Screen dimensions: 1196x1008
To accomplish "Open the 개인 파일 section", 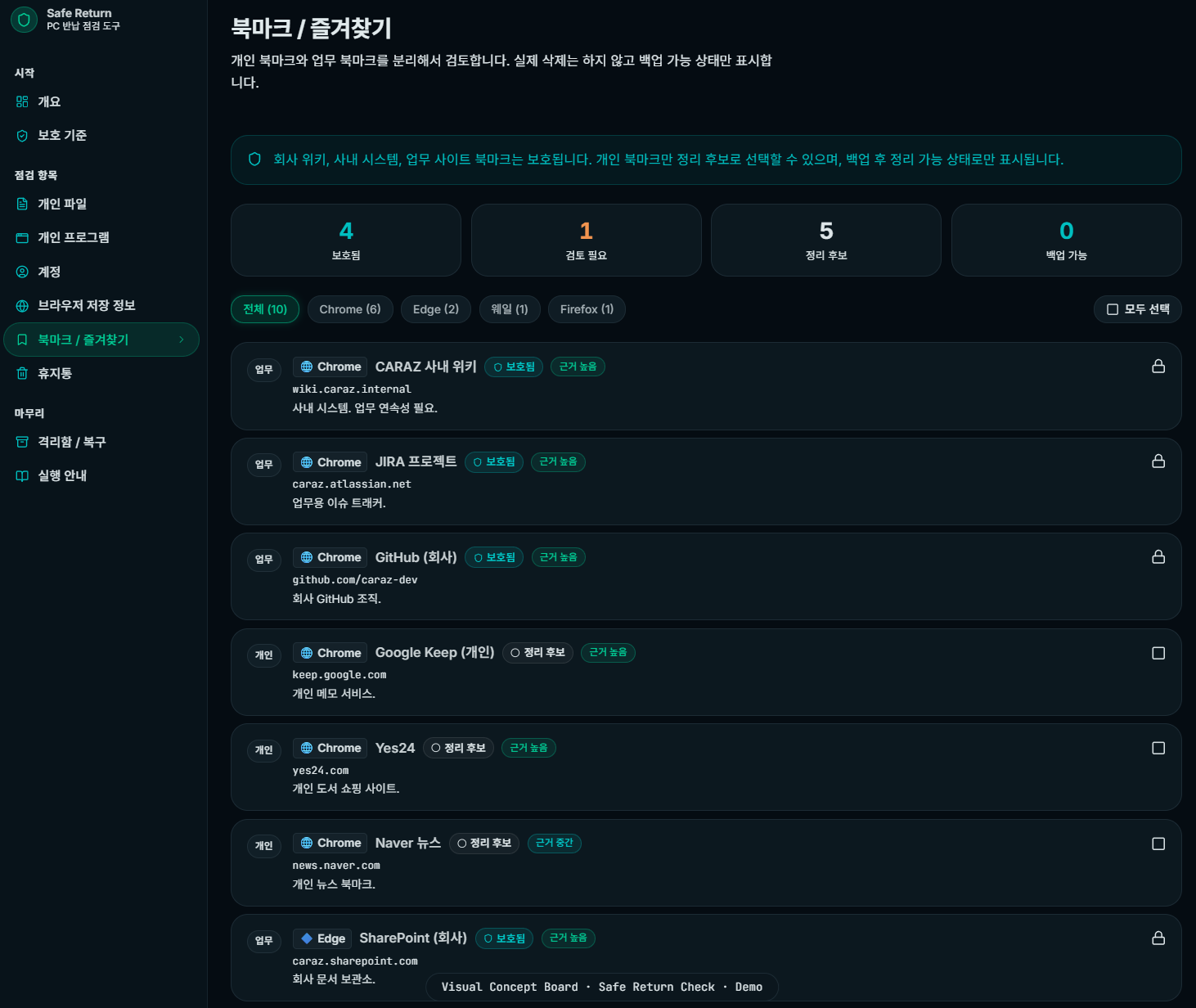I will click(61, 204).
